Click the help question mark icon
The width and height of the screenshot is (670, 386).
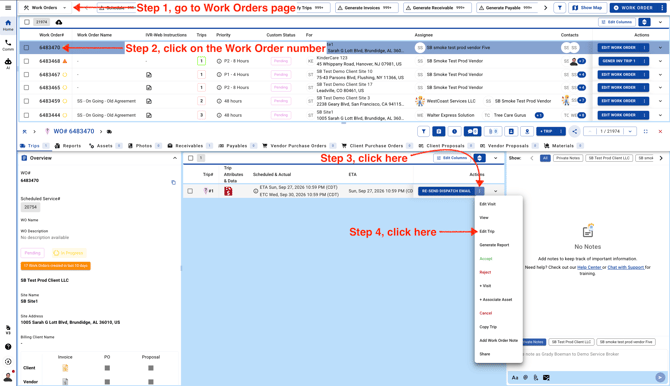click(8, 347)
